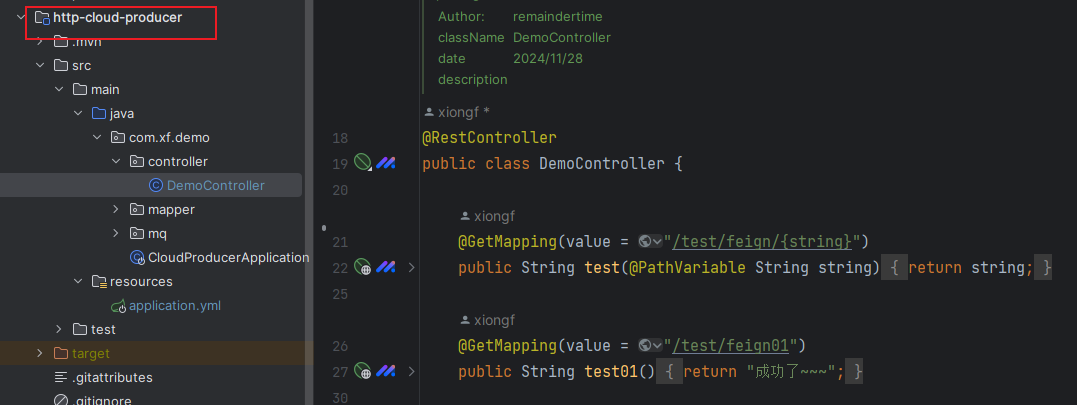Open the globe URL dropdown for /test/feign/{string}
Image resolution: width=1077 pixels, height=405 pixels.
coord(650,241)
